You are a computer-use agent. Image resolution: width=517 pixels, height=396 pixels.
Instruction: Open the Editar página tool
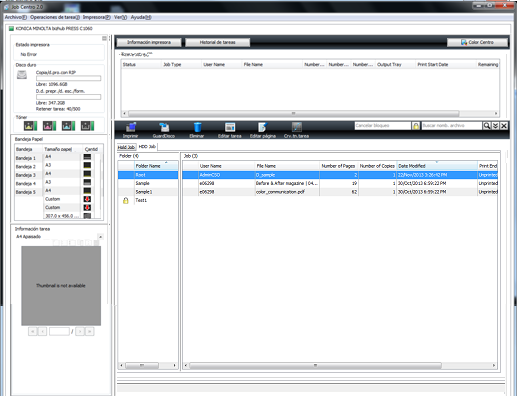(x=263, y=130)
